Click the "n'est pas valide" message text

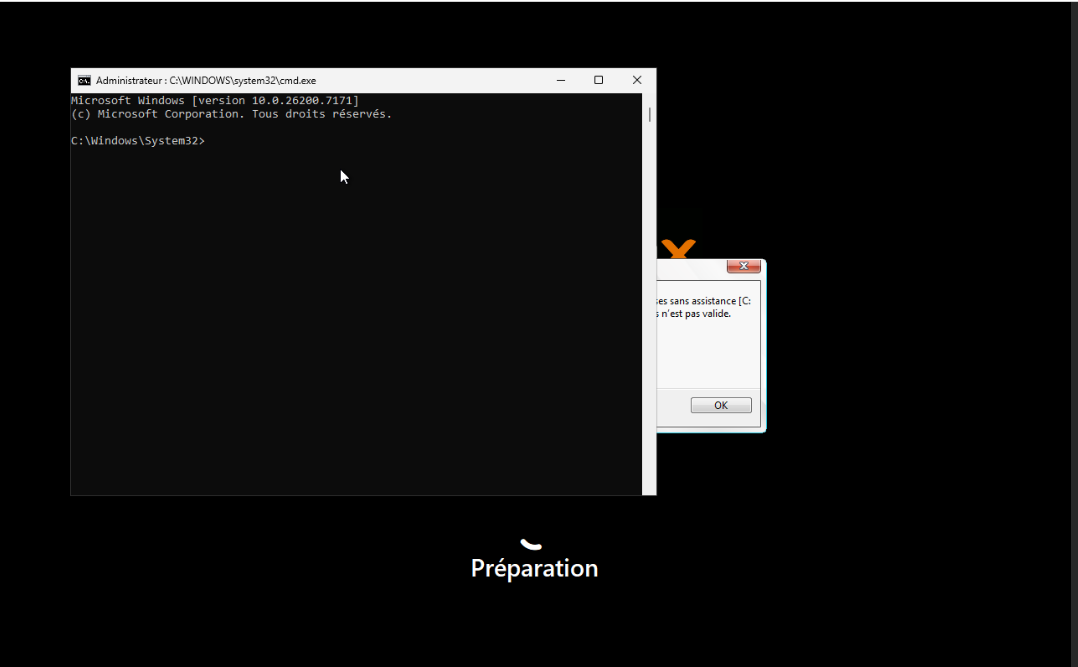point(696,314)
